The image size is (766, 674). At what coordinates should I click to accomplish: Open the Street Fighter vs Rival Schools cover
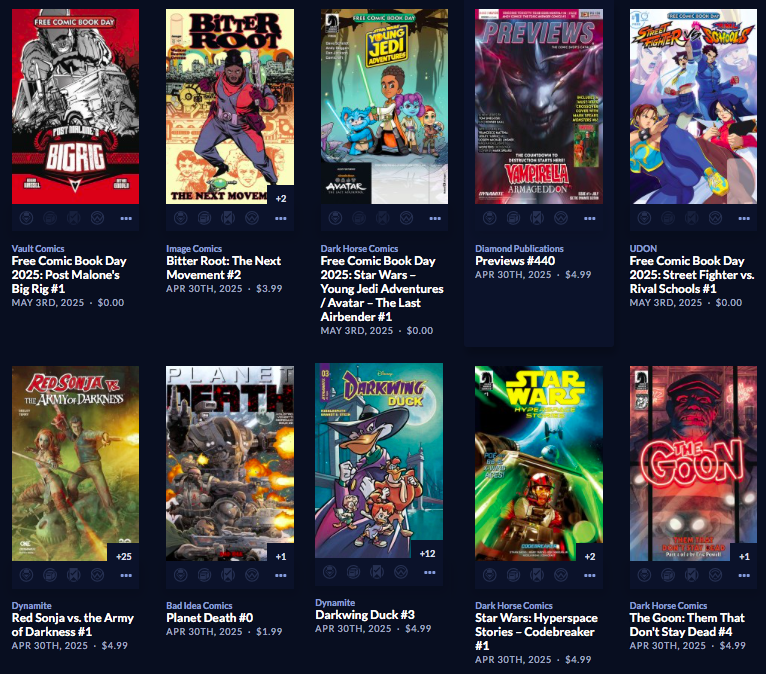click(693, 106)
